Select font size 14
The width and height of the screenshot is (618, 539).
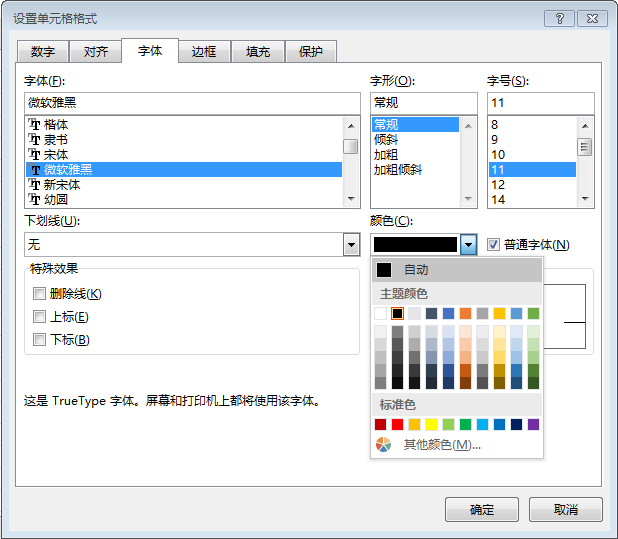coord(532,199)
